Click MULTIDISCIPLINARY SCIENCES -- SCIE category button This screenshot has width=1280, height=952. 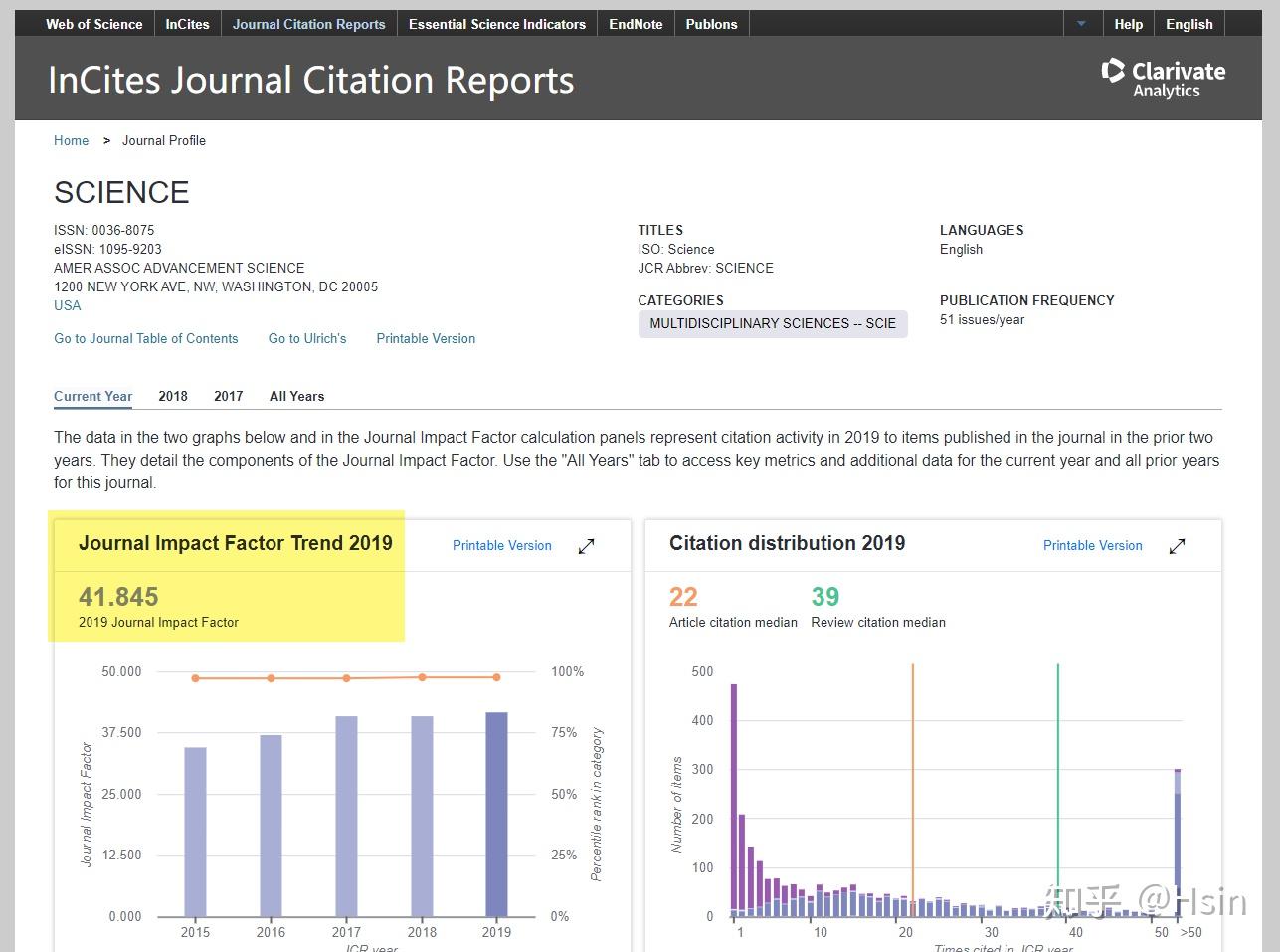(x=773, y=323)
